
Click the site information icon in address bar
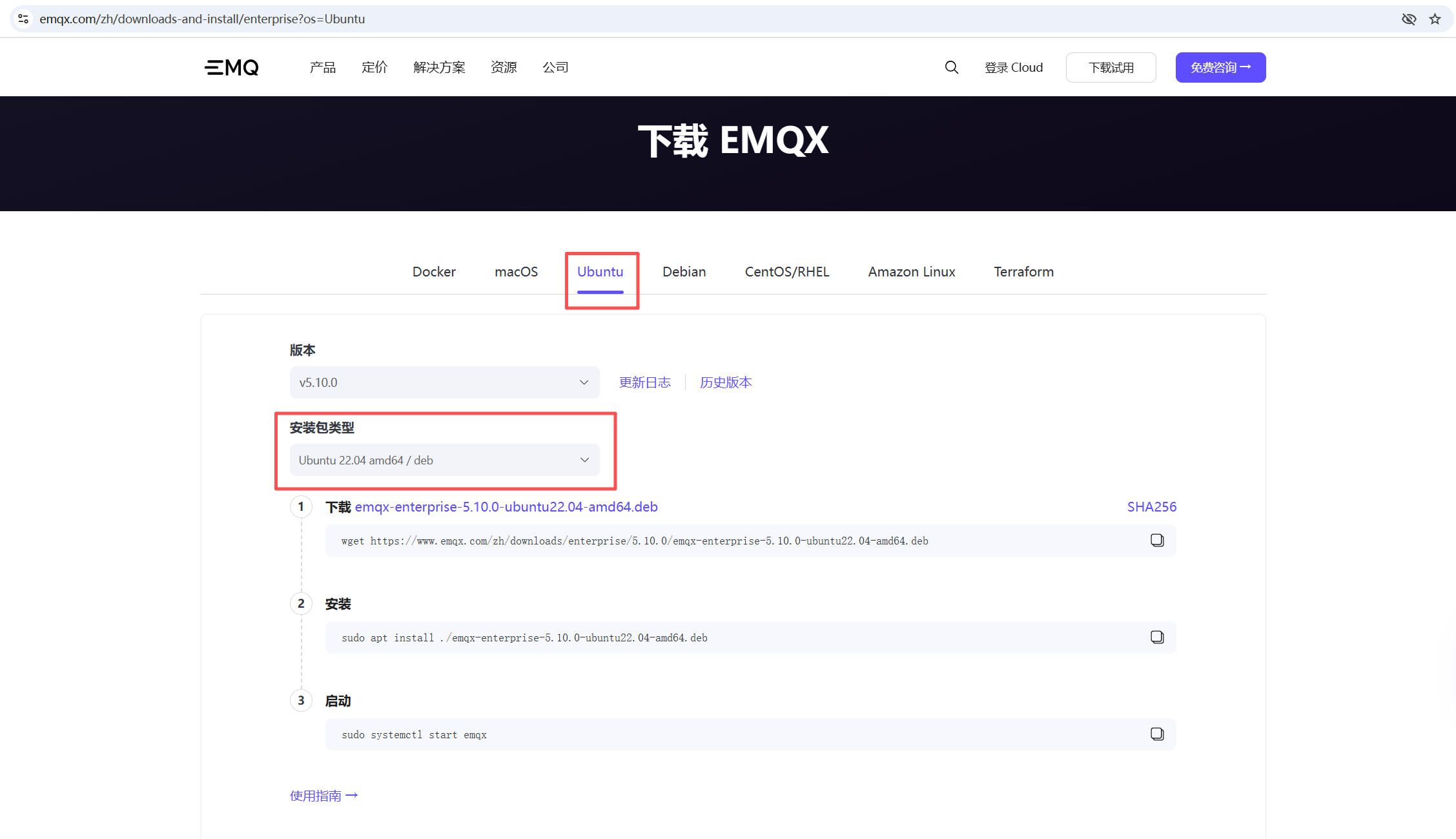point(23,19)
